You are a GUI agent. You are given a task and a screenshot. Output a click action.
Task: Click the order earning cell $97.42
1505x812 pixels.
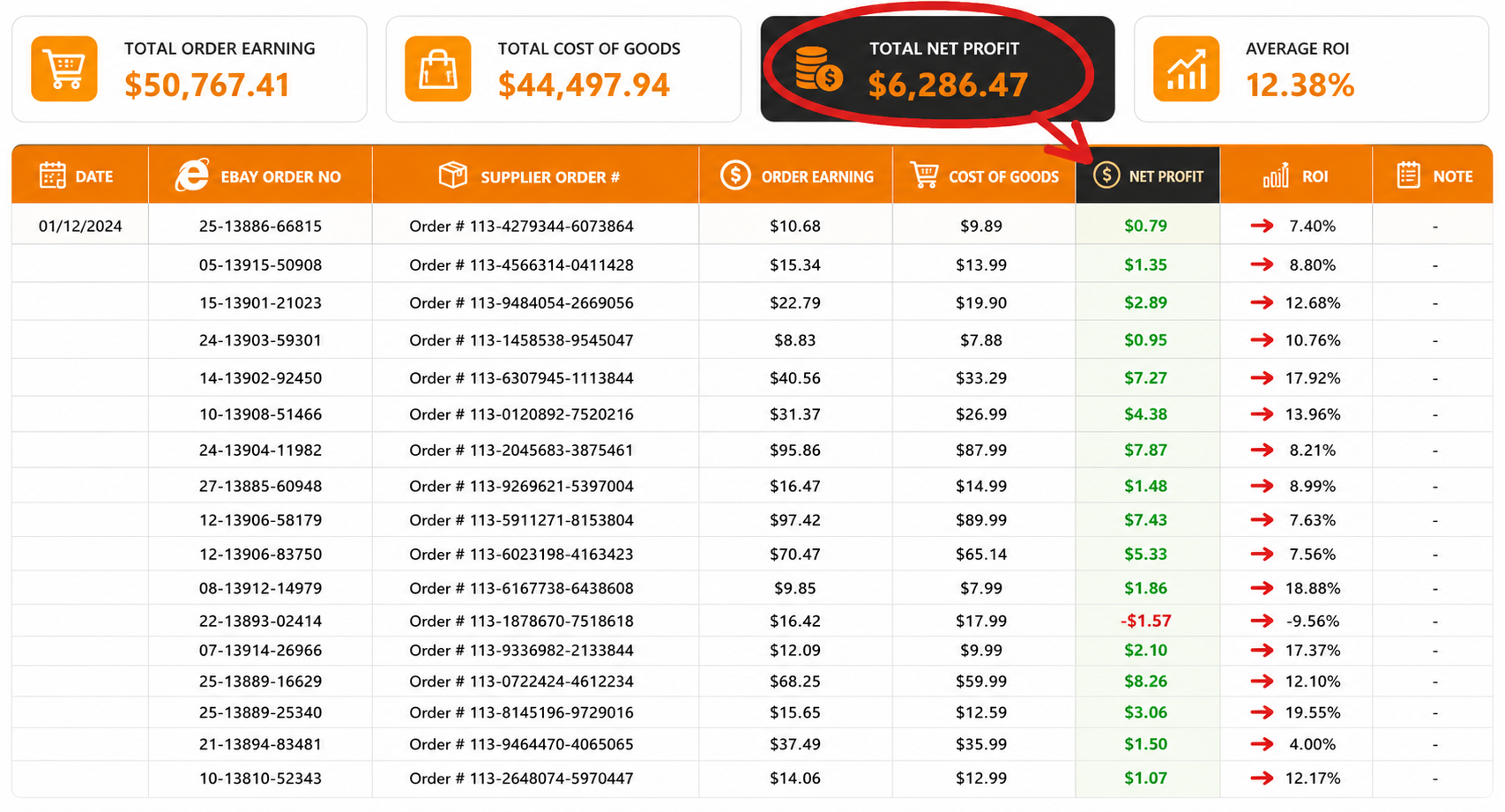coord(795,519)
